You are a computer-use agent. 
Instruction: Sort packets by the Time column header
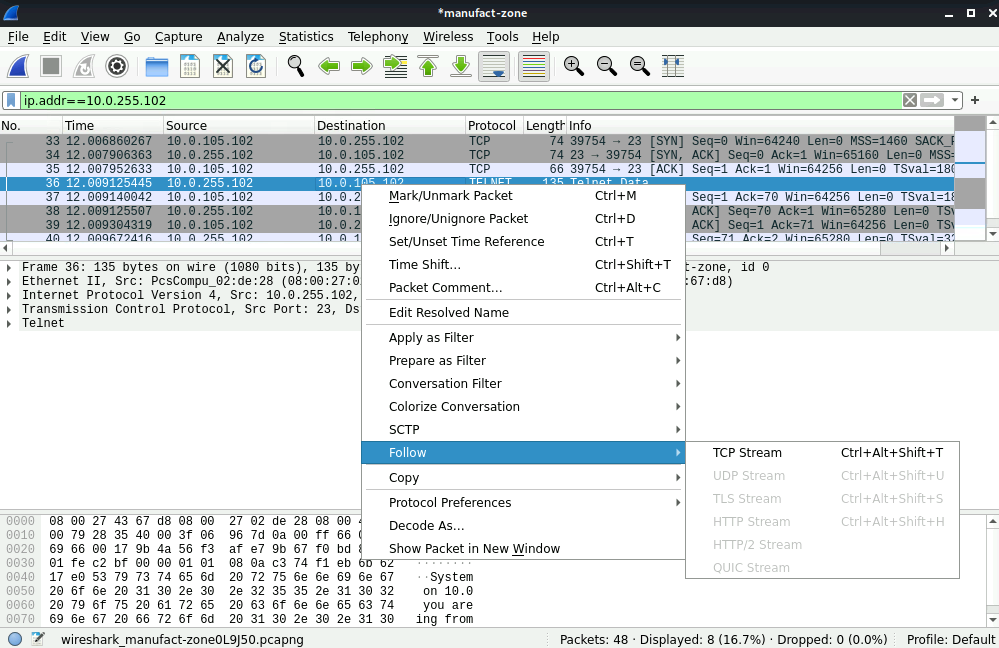(x=113, y=126)
